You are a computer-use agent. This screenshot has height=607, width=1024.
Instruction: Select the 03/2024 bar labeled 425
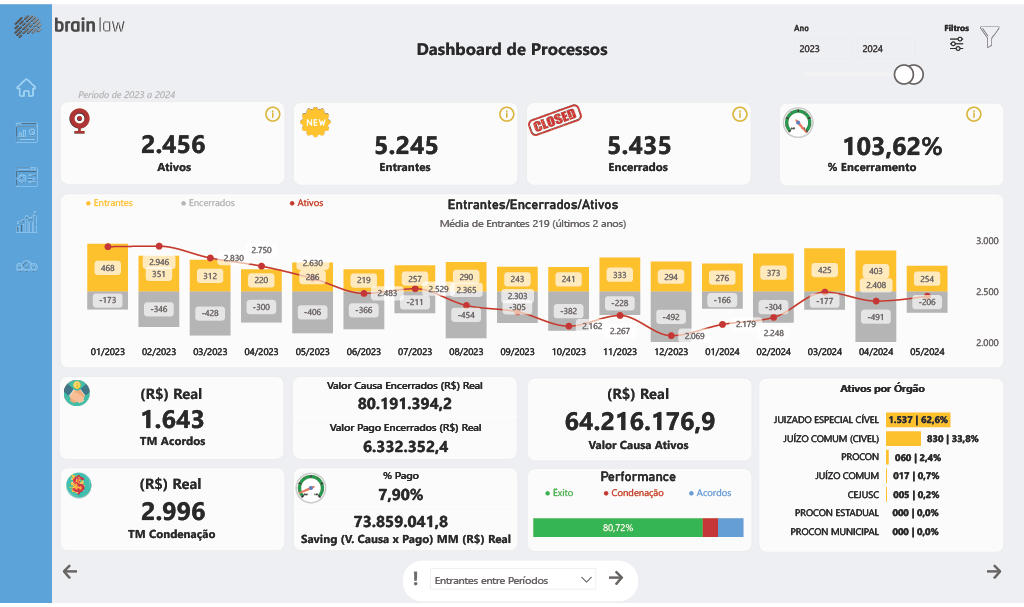(x=825, y=270)
